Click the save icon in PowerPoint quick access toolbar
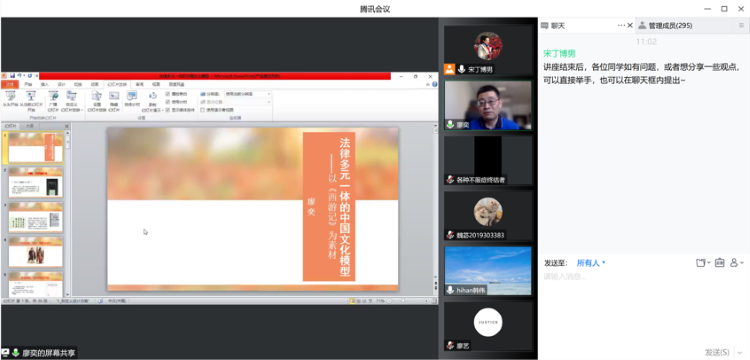750x360 pixels. point(12,76)
